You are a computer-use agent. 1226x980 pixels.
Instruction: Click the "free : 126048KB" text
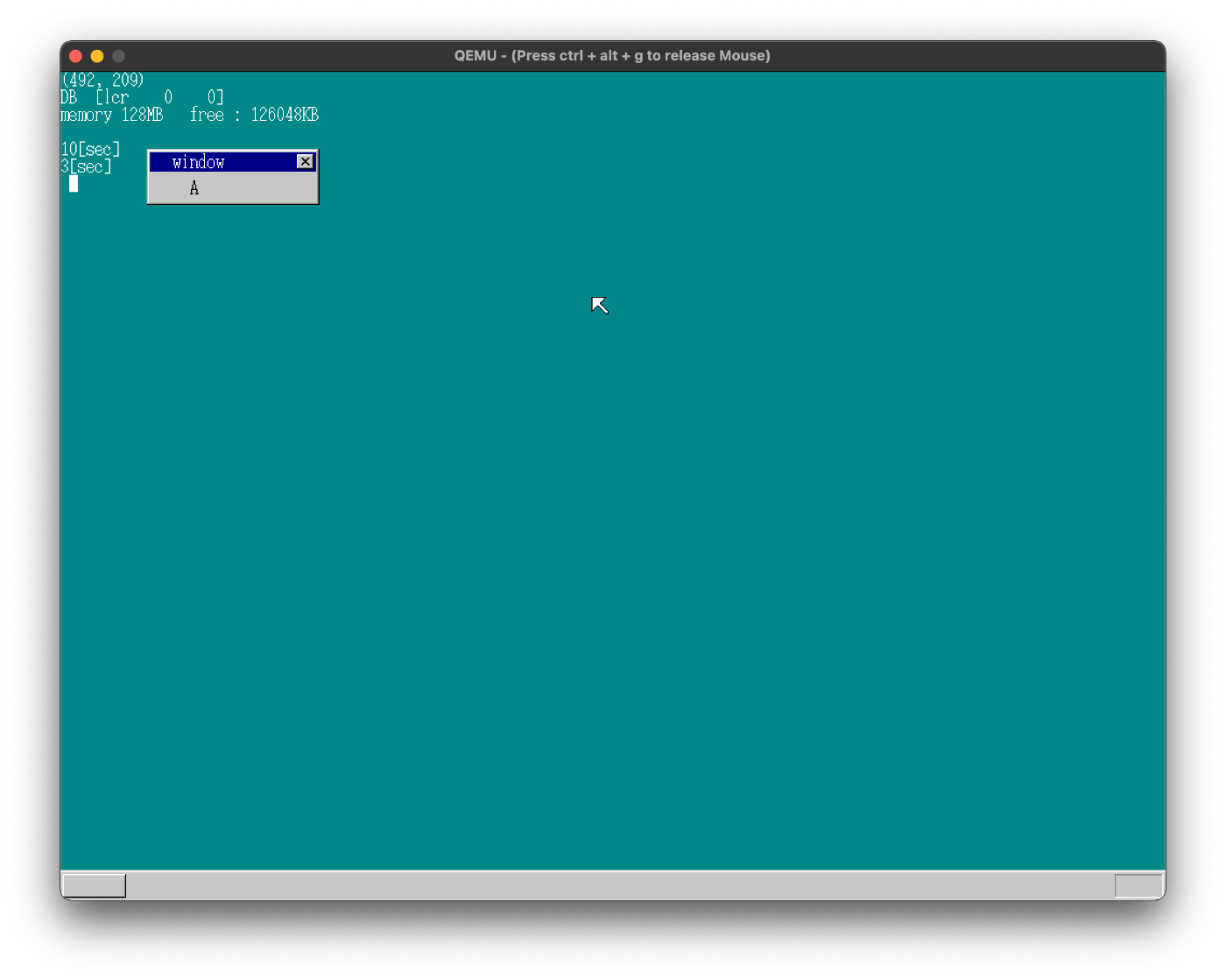[254, 115]
